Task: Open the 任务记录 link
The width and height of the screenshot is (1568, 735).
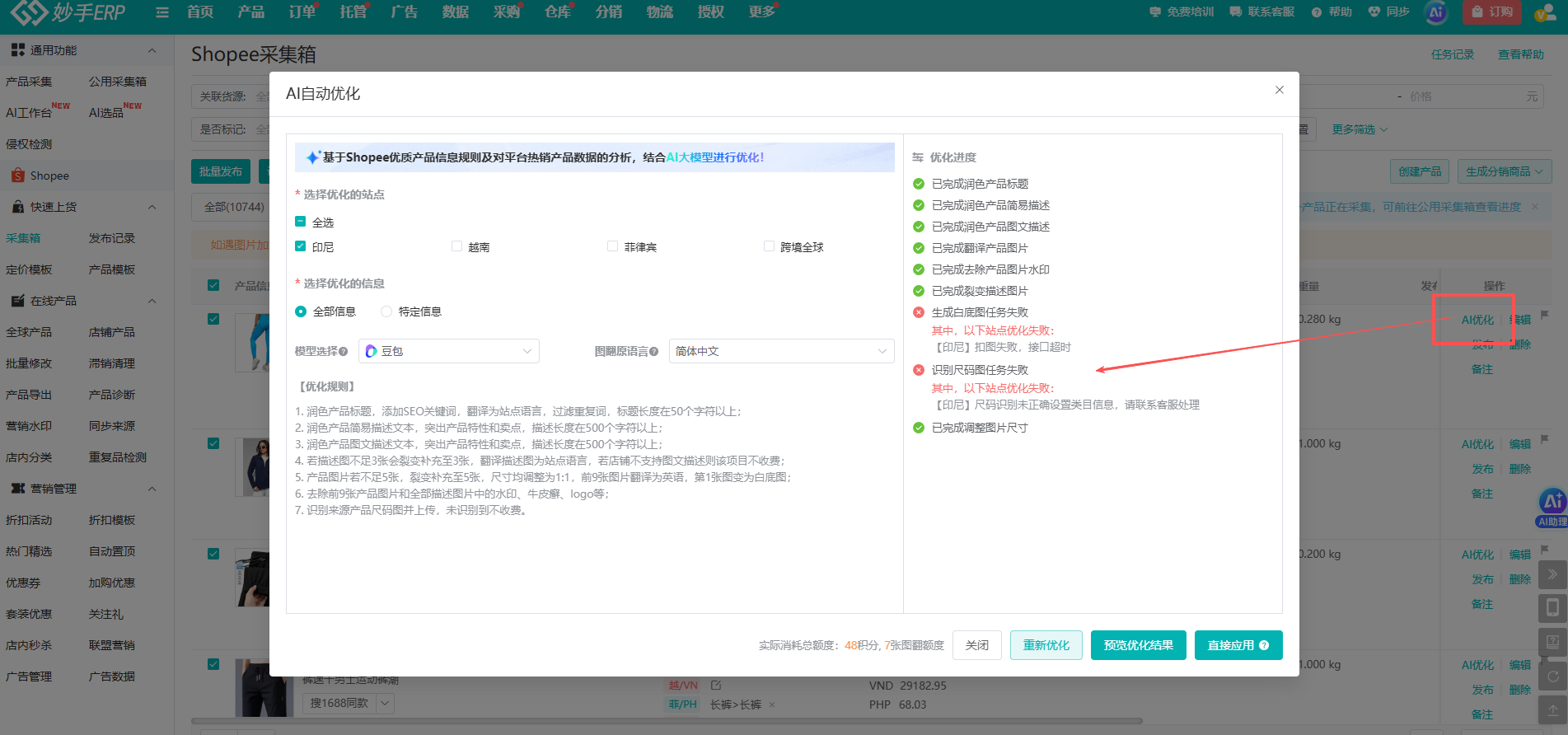Action: pyautogui.click(x=1453, y=54)
